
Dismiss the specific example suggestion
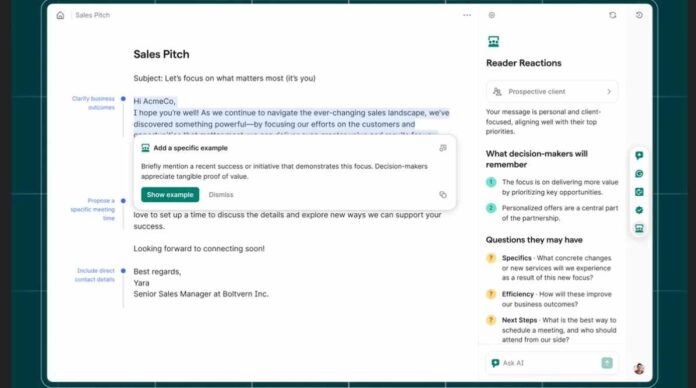(221, 194)
